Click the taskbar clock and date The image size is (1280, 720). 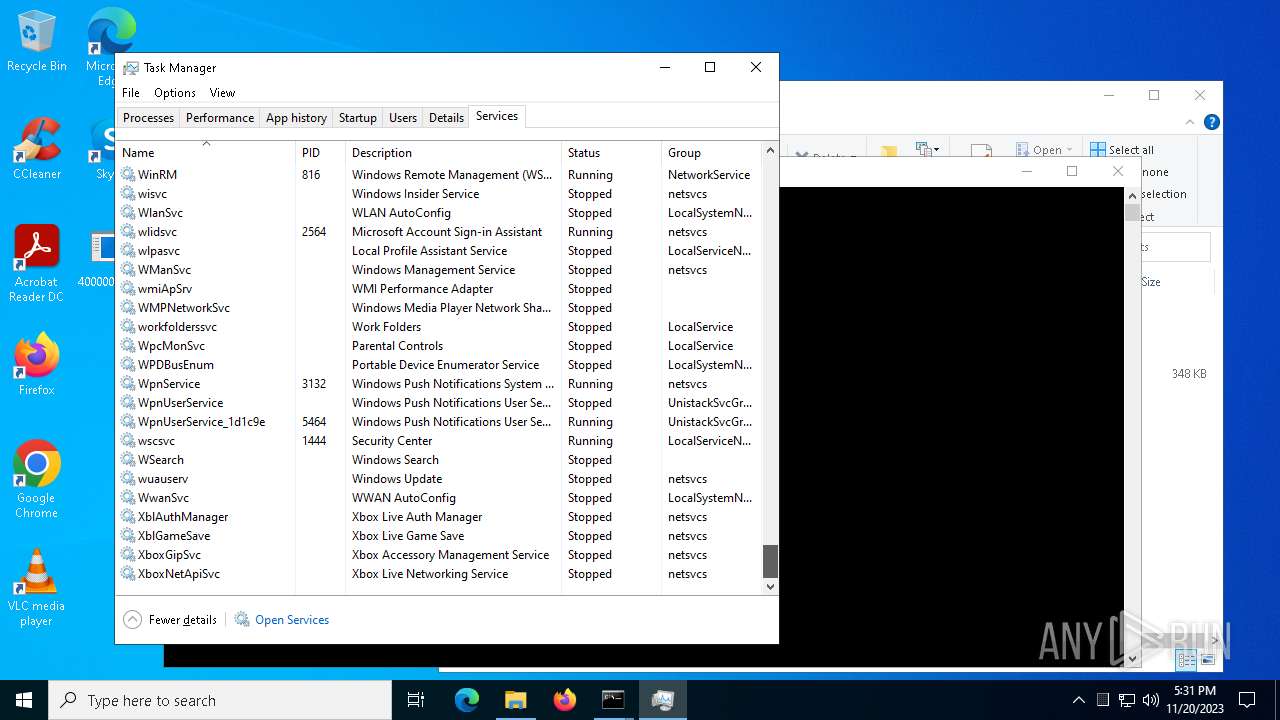coord(1195,700)
